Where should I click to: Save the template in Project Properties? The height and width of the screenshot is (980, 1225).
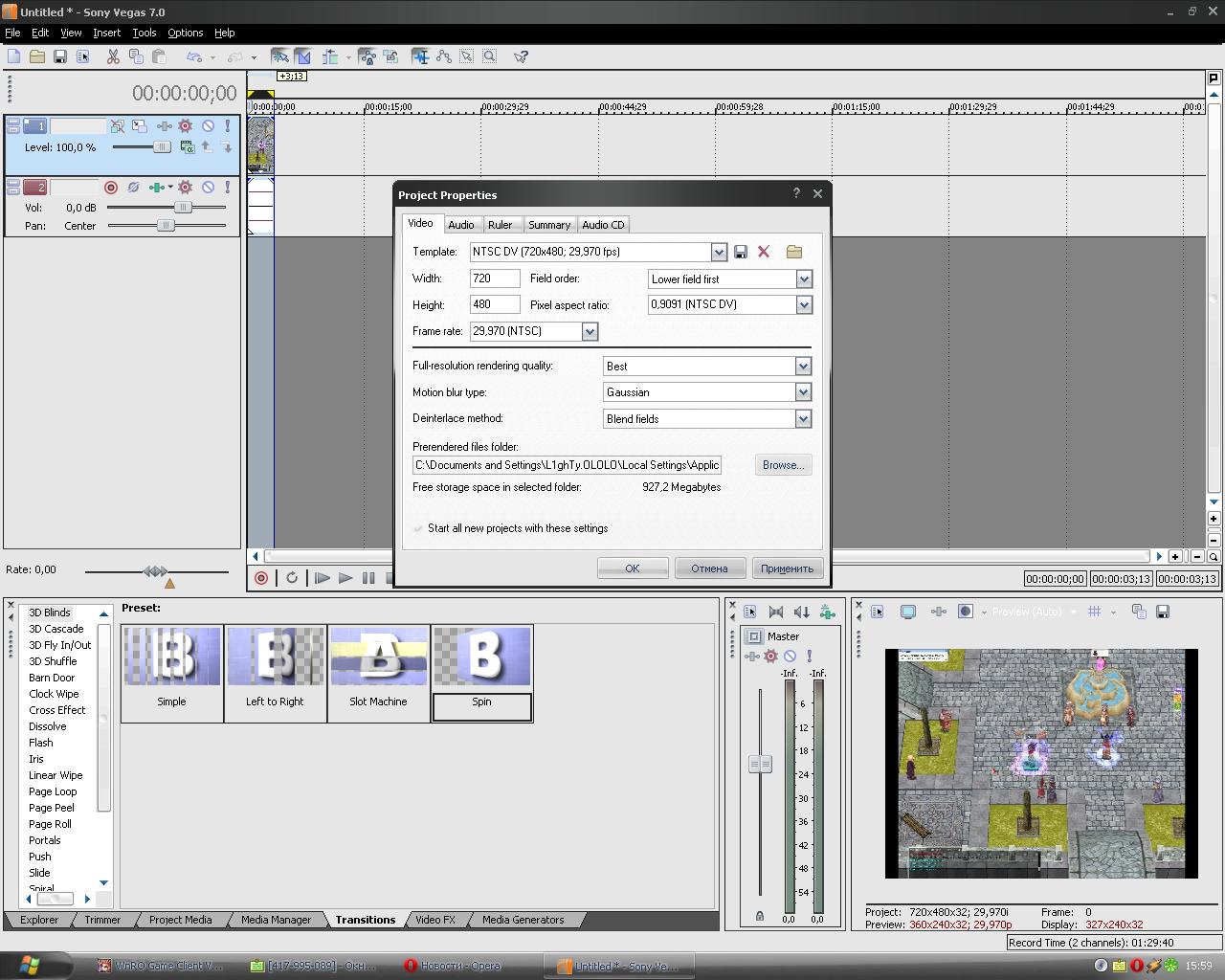click(x=741, y=252)
